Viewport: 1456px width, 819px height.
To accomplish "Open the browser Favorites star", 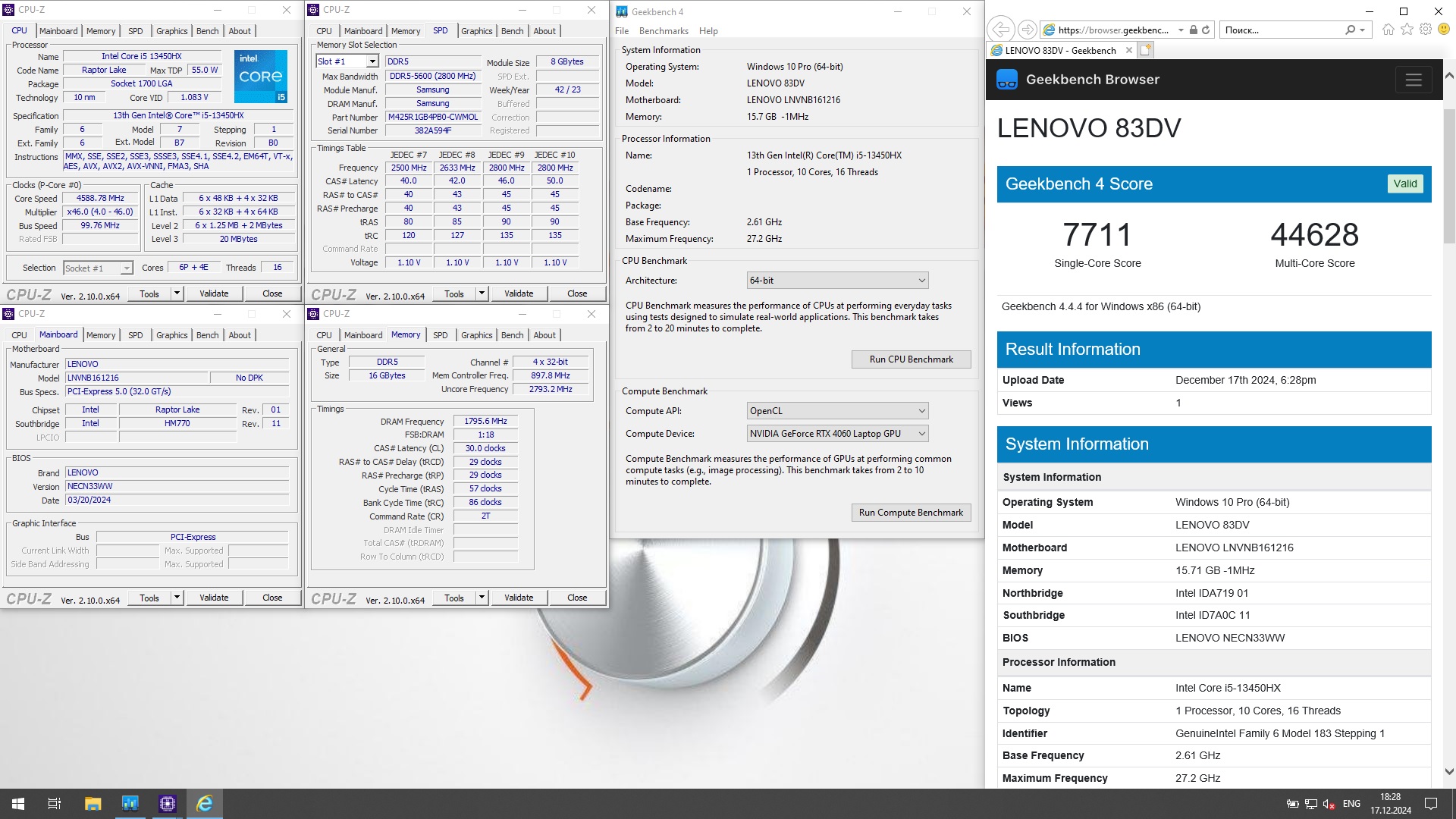I will point(1407,30).
